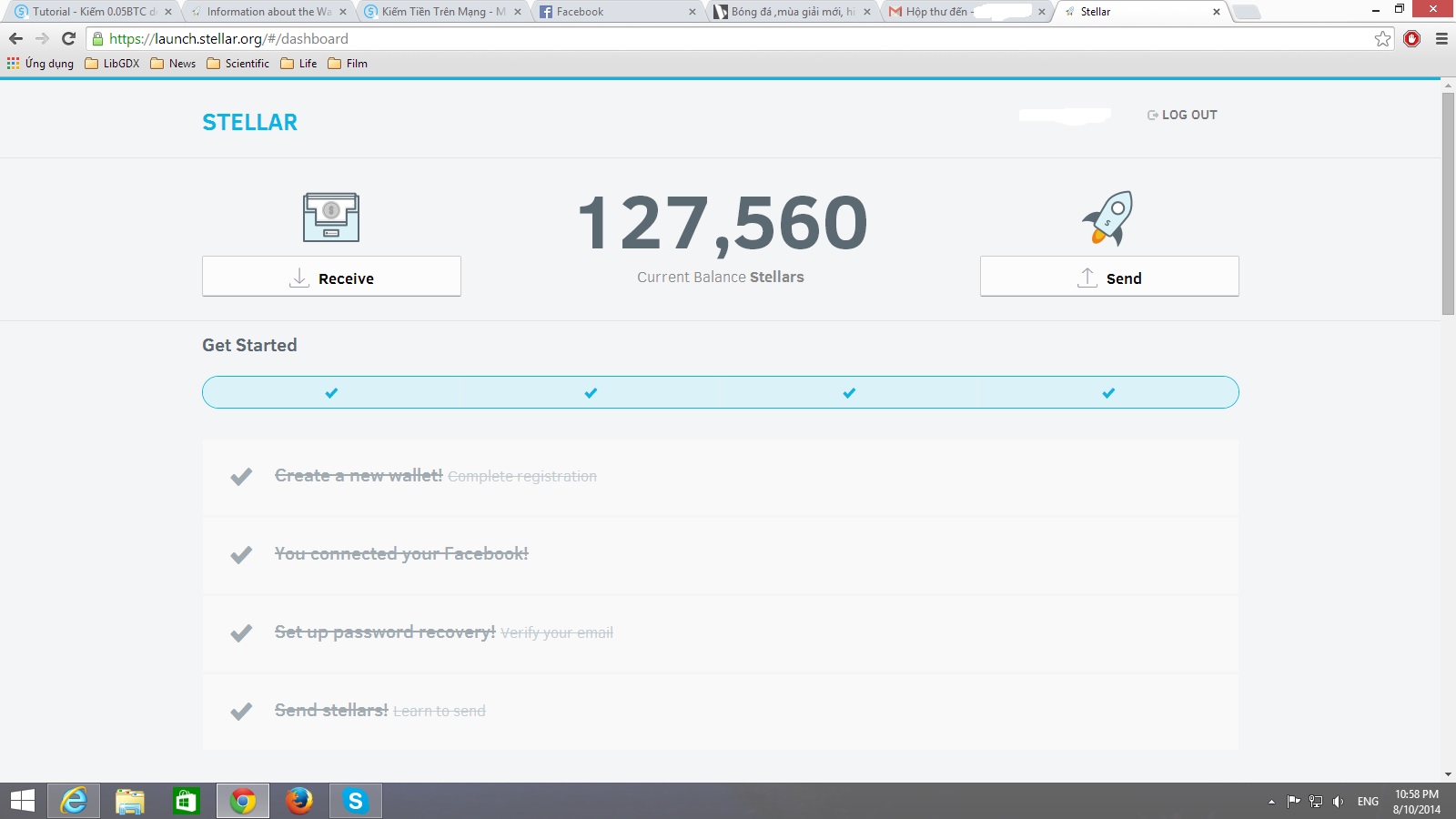This screenshot has width=1456, height=819.
Task: Switch to the Tutorial - Kiếm 0.05BTC tab
Action: pos(91,12)
